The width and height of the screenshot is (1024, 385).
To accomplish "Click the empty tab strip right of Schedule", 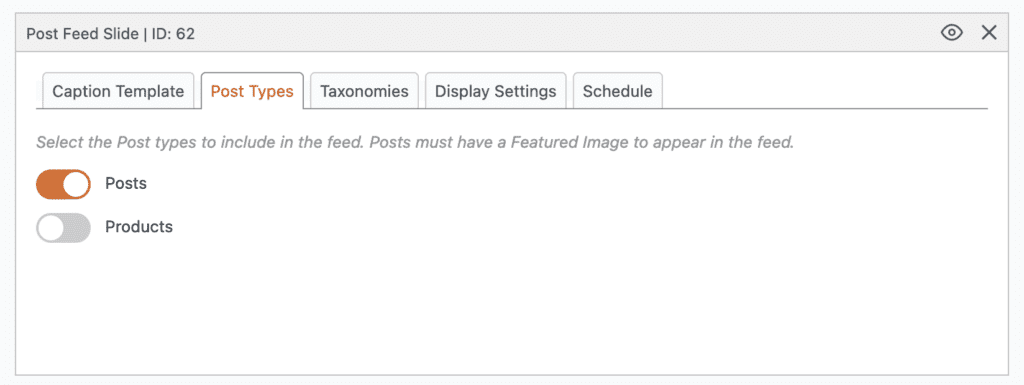I will pyautogui.click(x=825, y=91).
